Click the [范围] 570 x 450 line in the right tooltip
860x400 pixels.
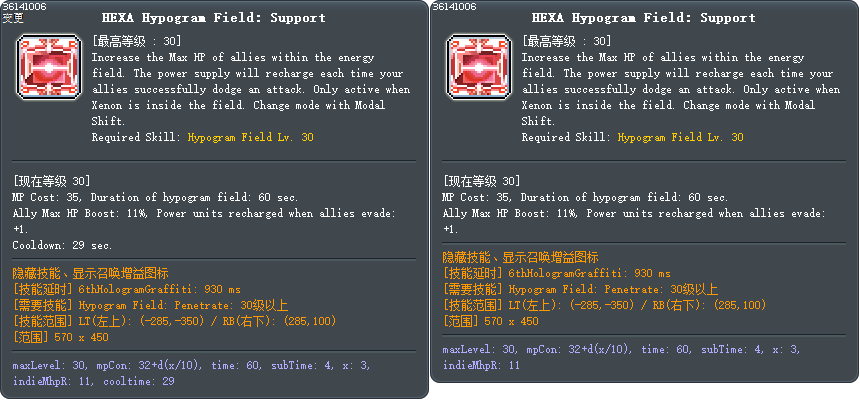pos(490,321)
